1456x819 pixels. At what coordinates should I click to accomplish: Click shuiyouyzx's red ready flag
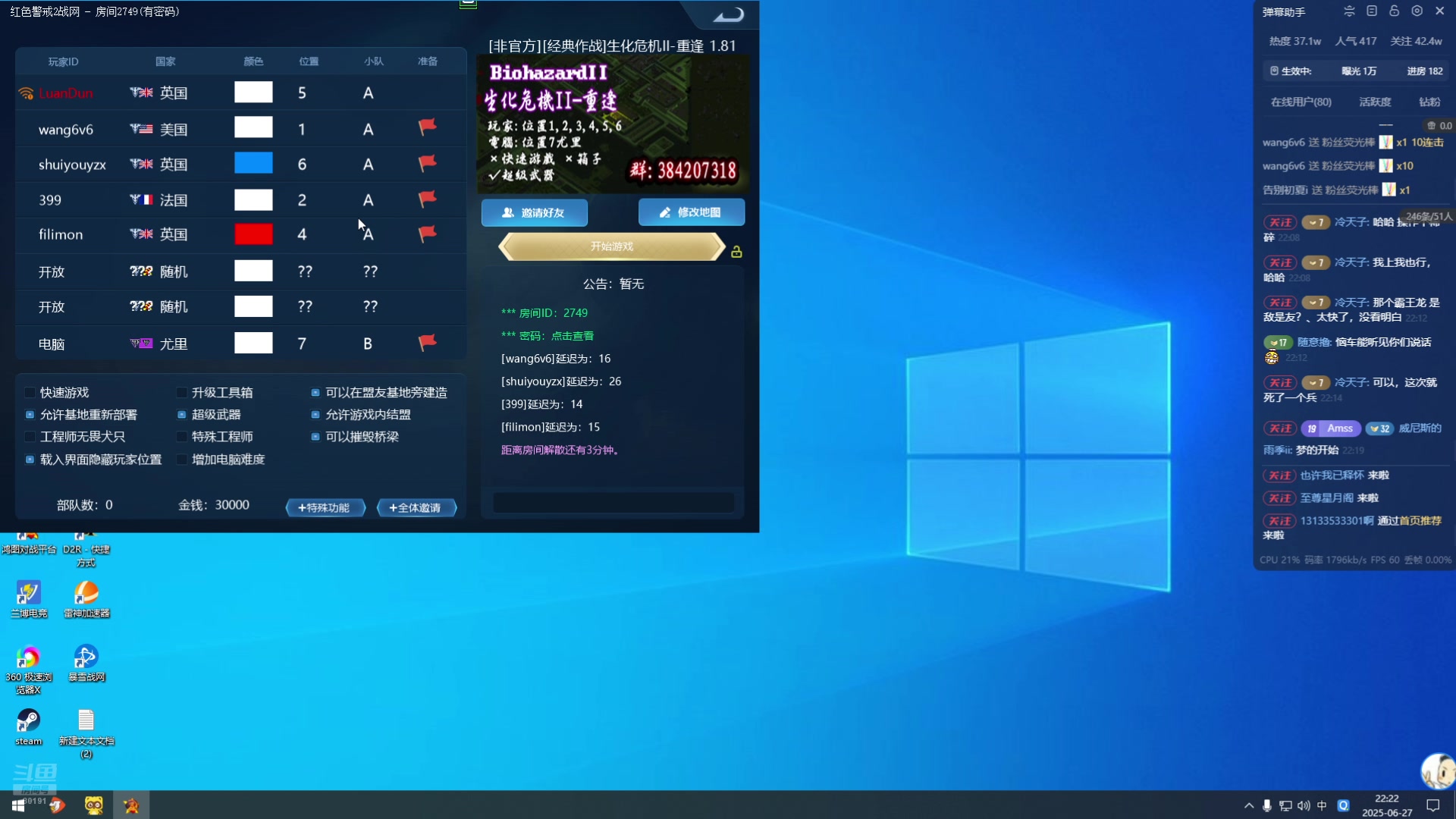[x=428, y=162]
